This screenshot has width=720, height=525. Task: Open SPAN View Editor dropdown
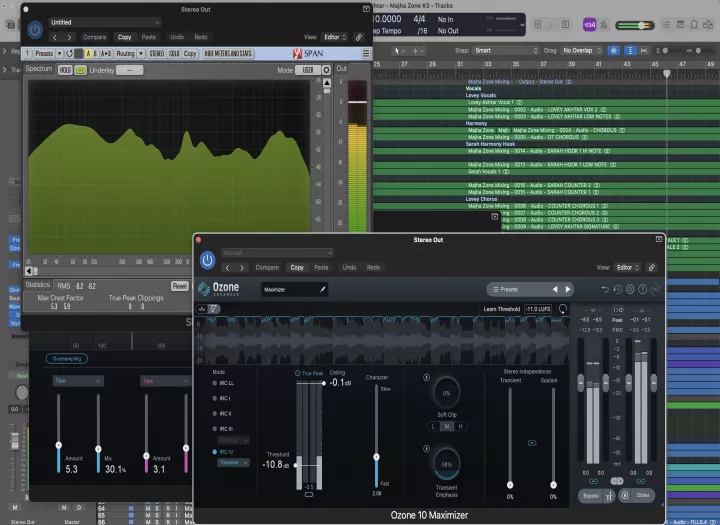[x=335, y=37]
